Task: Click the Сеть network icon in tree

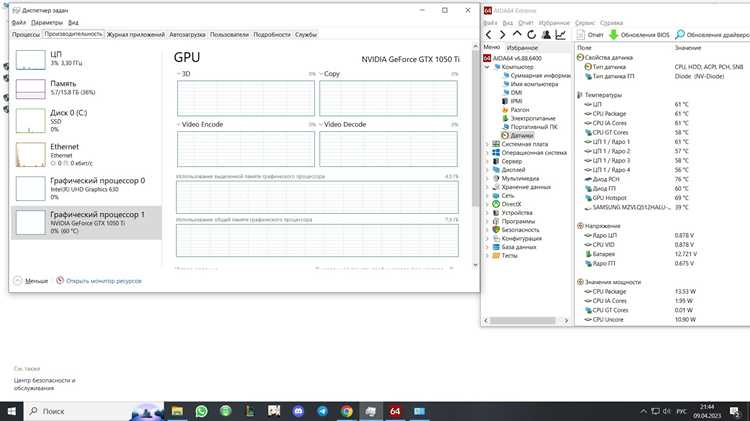Action: click(496, 196)
